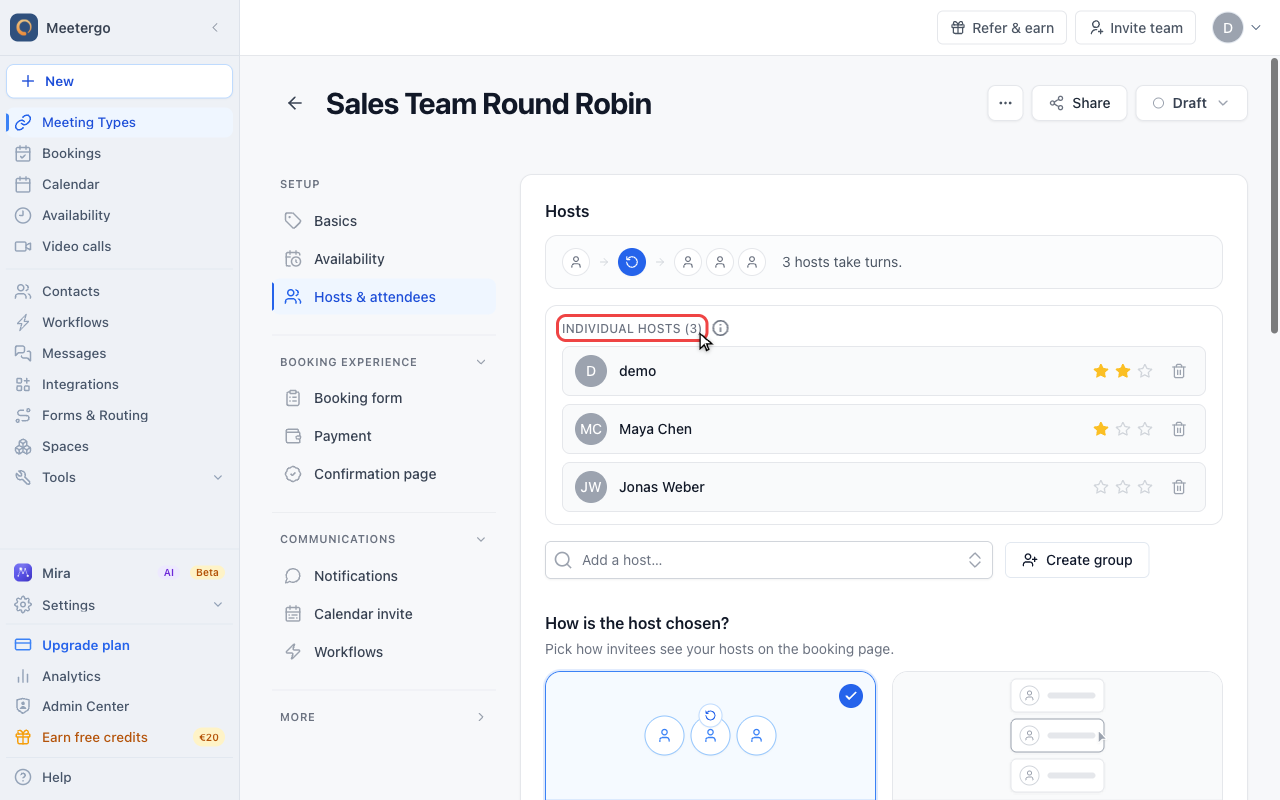Viewport: 1280px width, 800px height.
Task: Open Earn free credits link
Action: click(119, 737)
